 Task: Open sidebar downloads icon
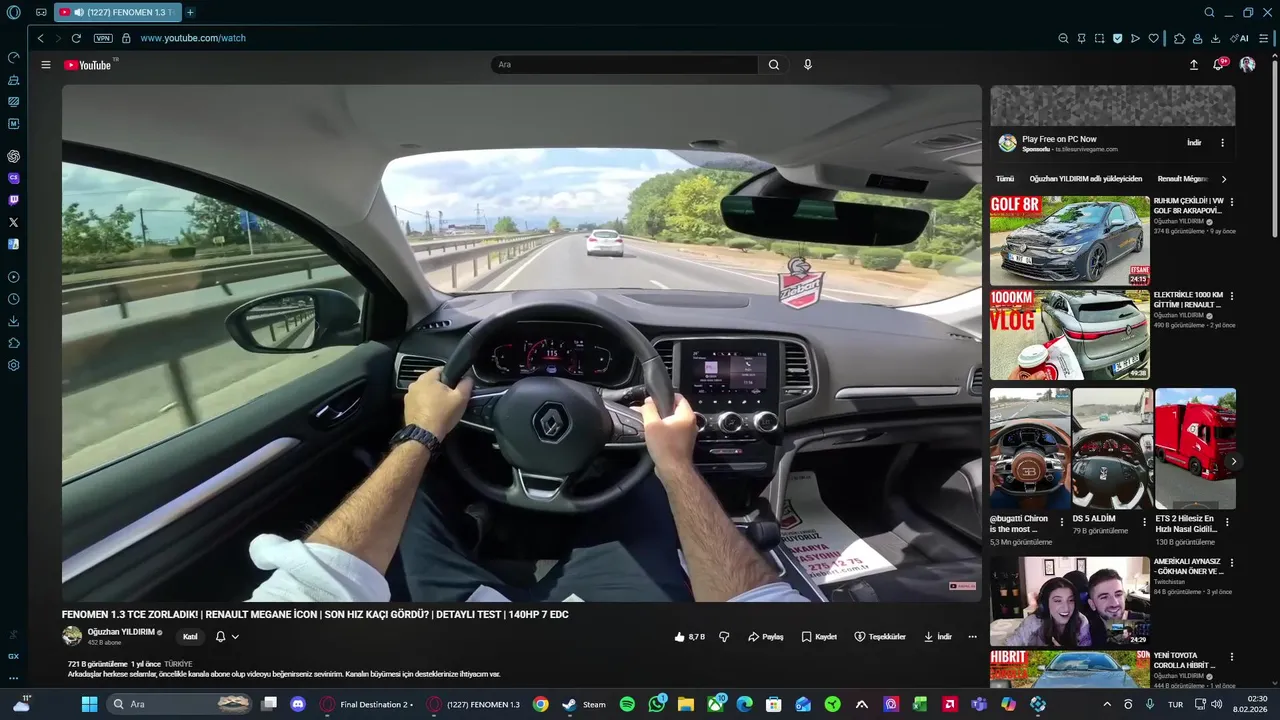point(13,321)
